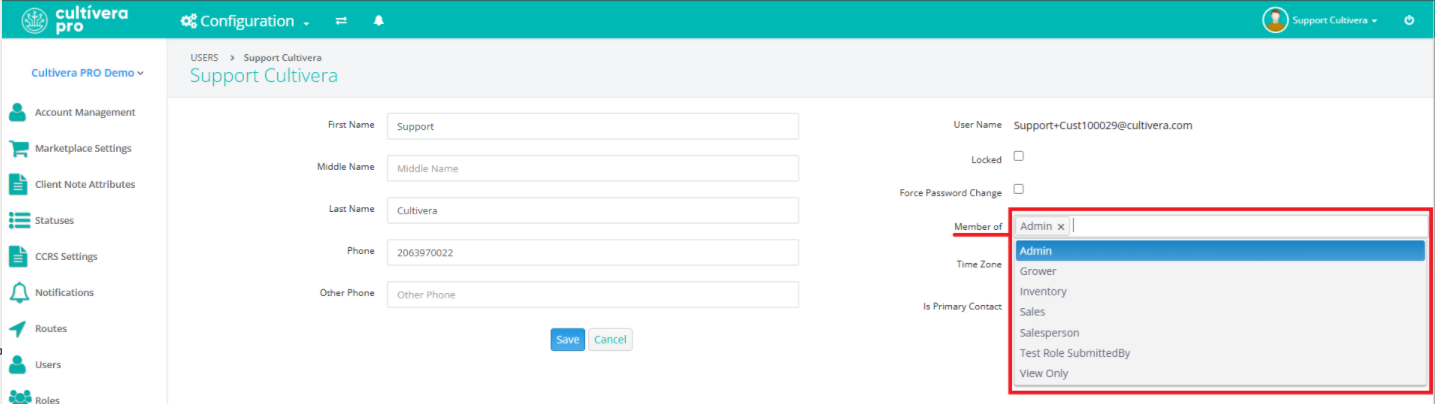Image resolution: width=1435 pixels, height=404 pixels.
Task: Open Users in the sidebar
Action: tap(48, 365)
